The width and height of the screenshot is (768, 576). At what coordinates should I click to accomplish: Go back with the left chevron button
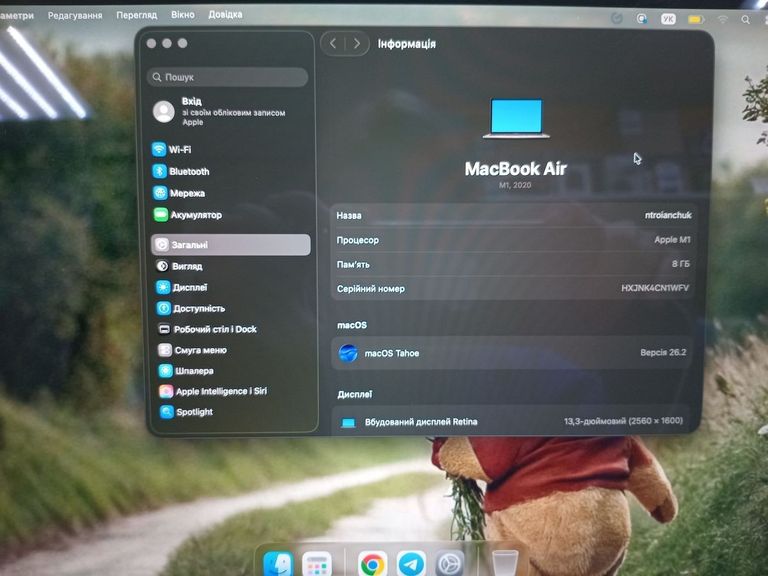click(333, 44)
